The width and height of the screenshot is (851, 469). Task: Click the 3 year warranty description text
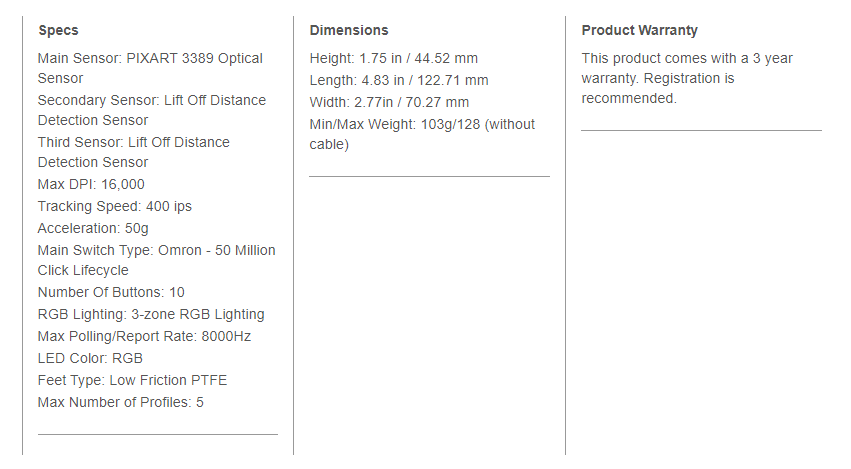coord(687,79)
